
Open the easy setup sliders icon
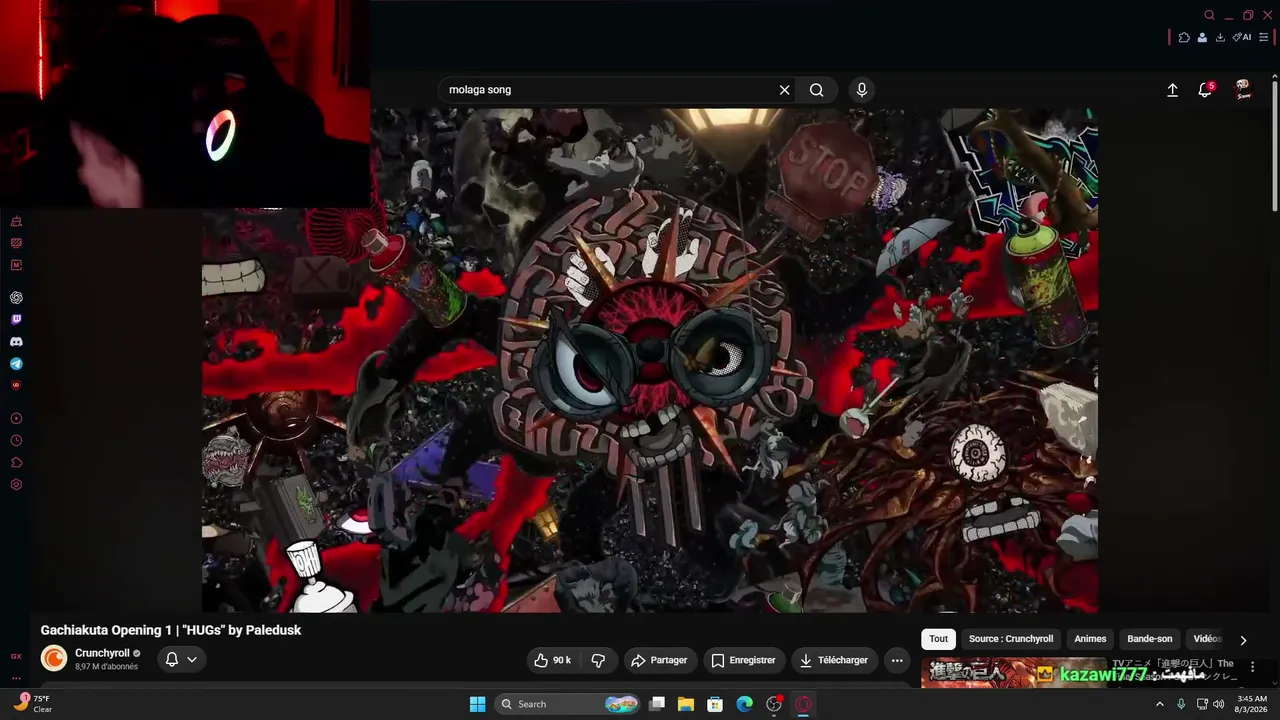tap(1264, 37)
